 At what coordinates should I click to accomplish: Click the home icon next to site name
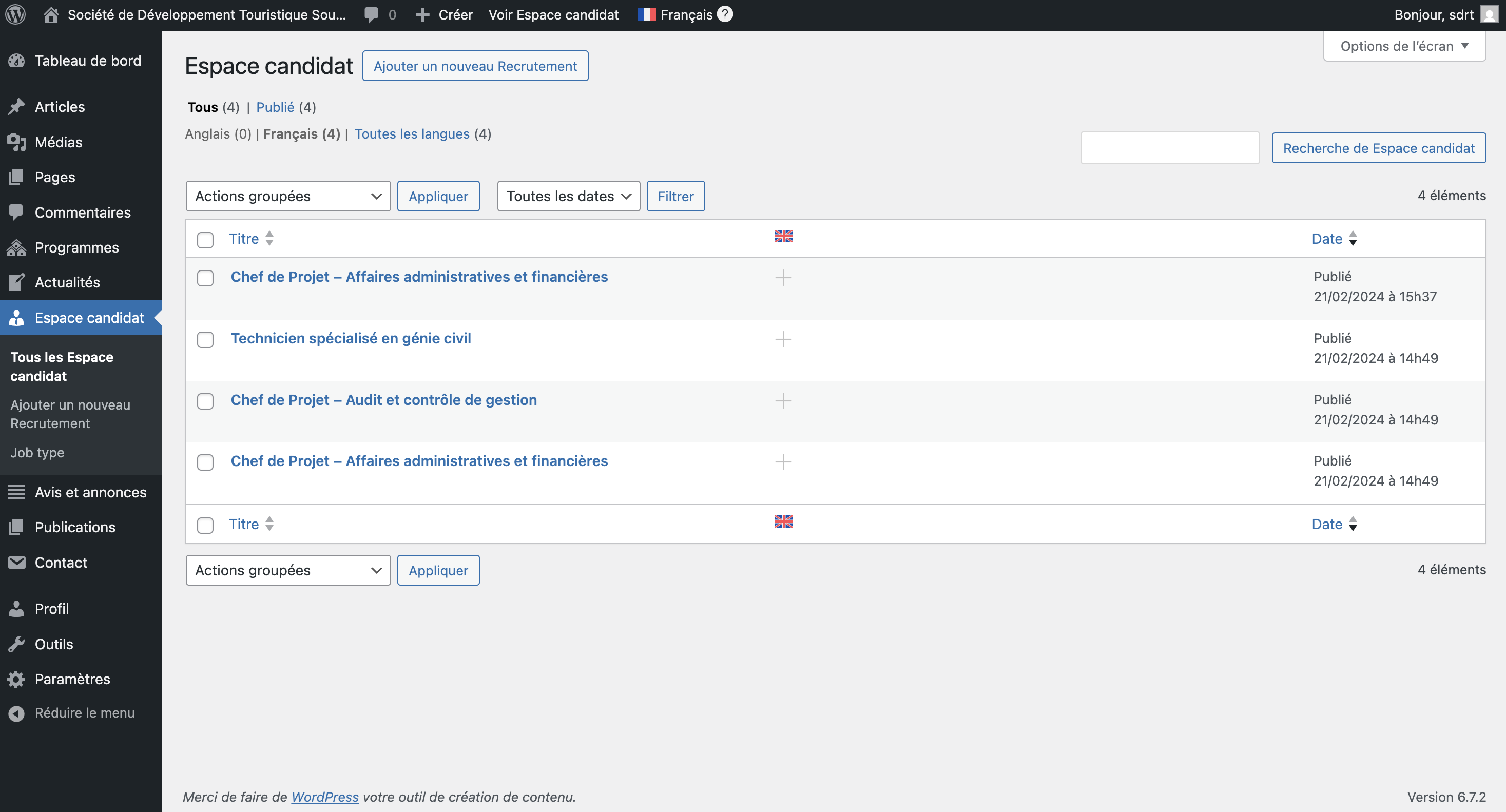pyautogui.click(x=51, y=14)
